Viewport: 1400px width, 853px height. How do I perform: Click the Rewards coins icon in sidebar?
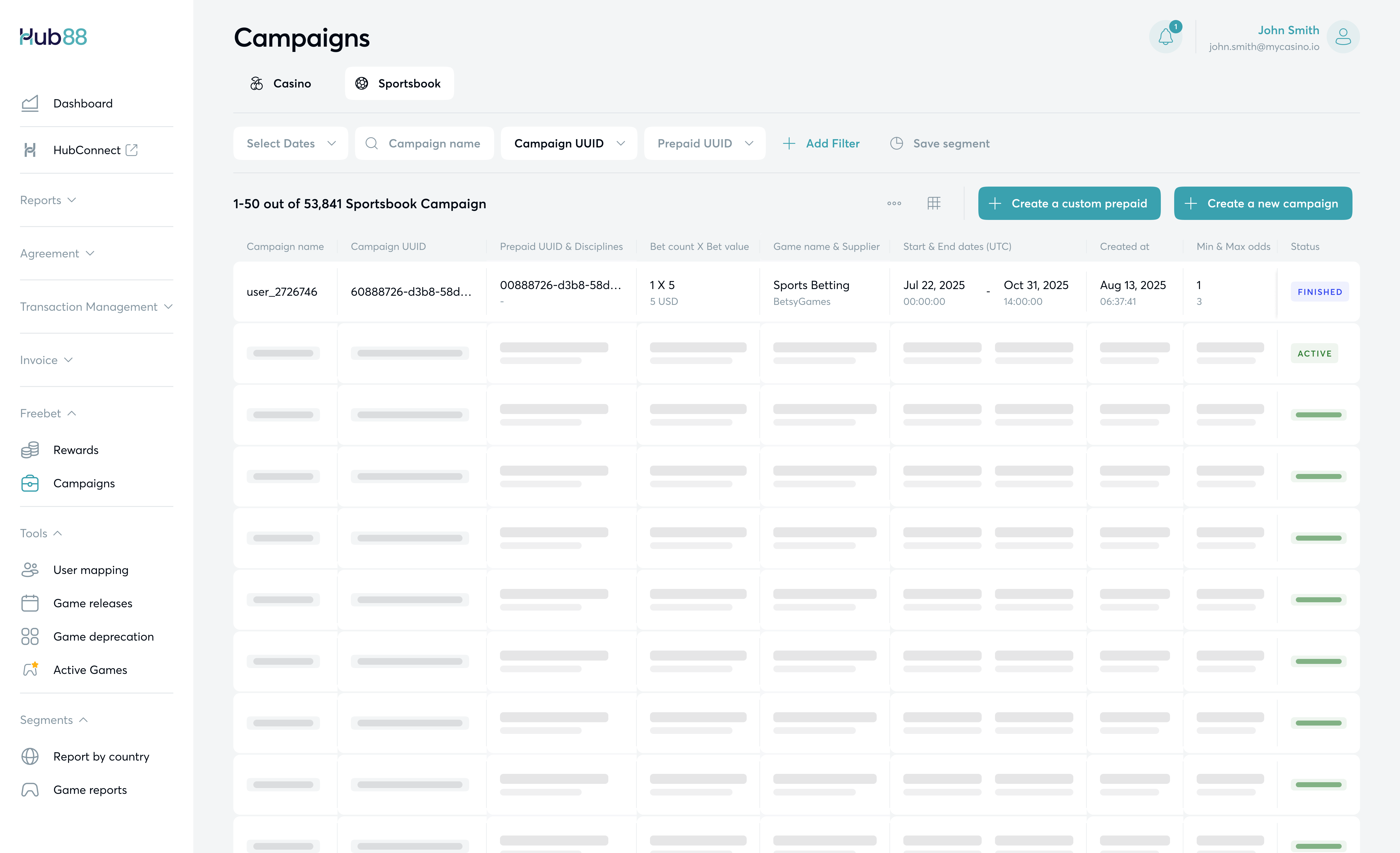(30, 450)
